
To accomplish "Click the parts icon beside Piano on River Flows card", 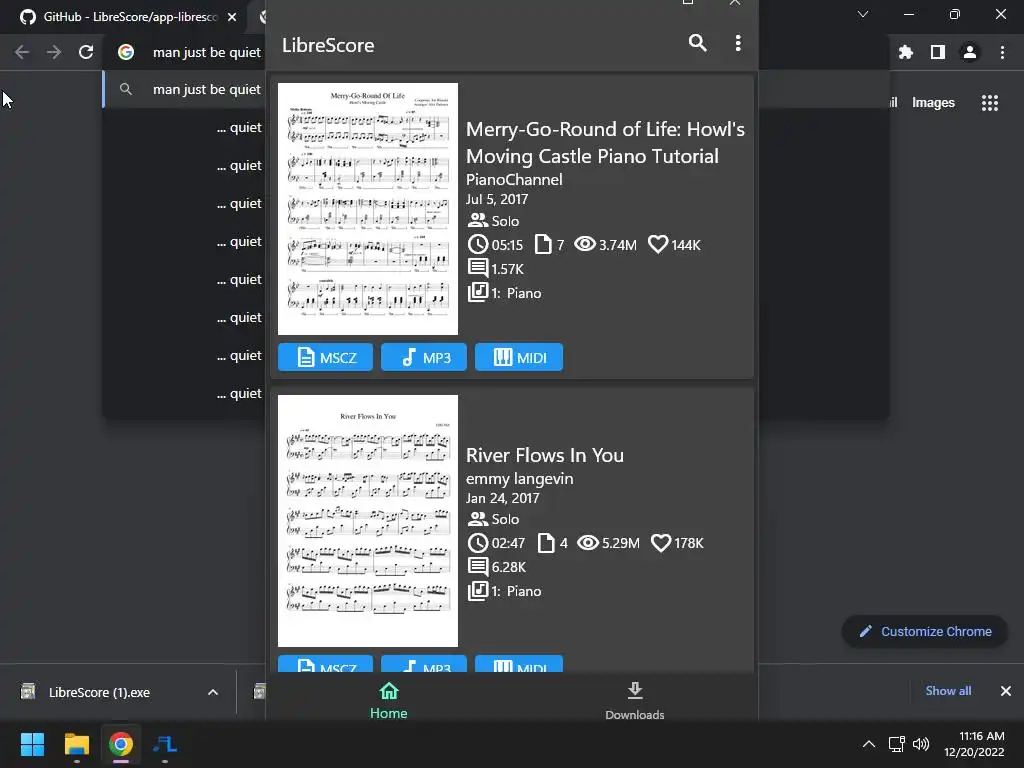I will [x=478, y=591].
